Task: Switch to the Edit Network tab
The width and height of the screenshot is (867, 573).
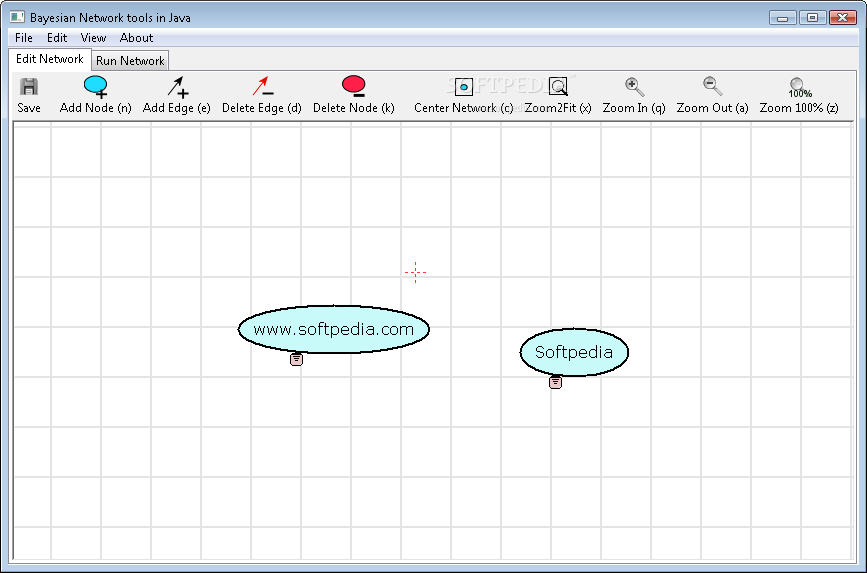Action: coord(50,59)
